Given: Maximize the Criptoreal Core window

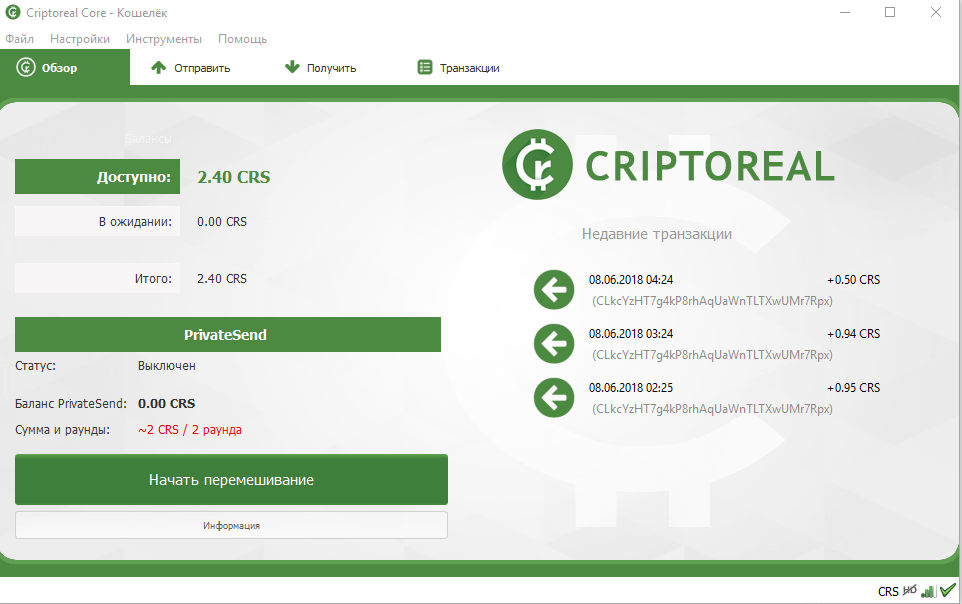Looking at the screenshot, I should click(x=890, y=12).
